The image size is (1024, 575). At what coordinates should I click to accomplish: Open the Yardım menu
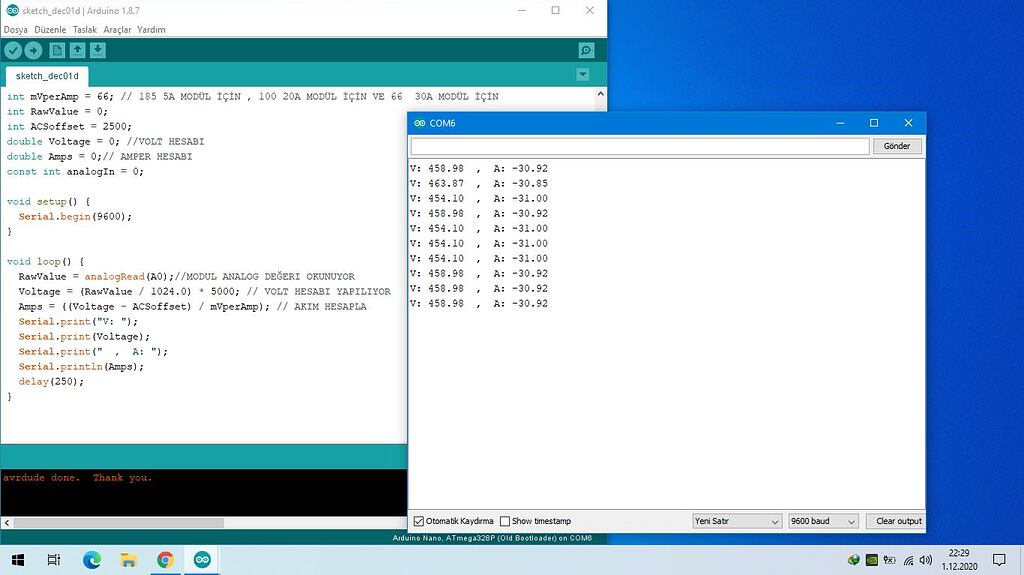[152, 29]
